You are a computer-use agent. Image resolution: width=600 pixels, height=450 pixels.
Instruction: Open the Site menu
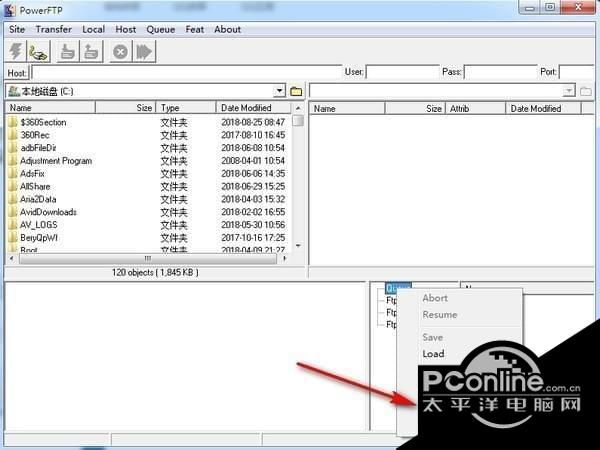point(17,29)
